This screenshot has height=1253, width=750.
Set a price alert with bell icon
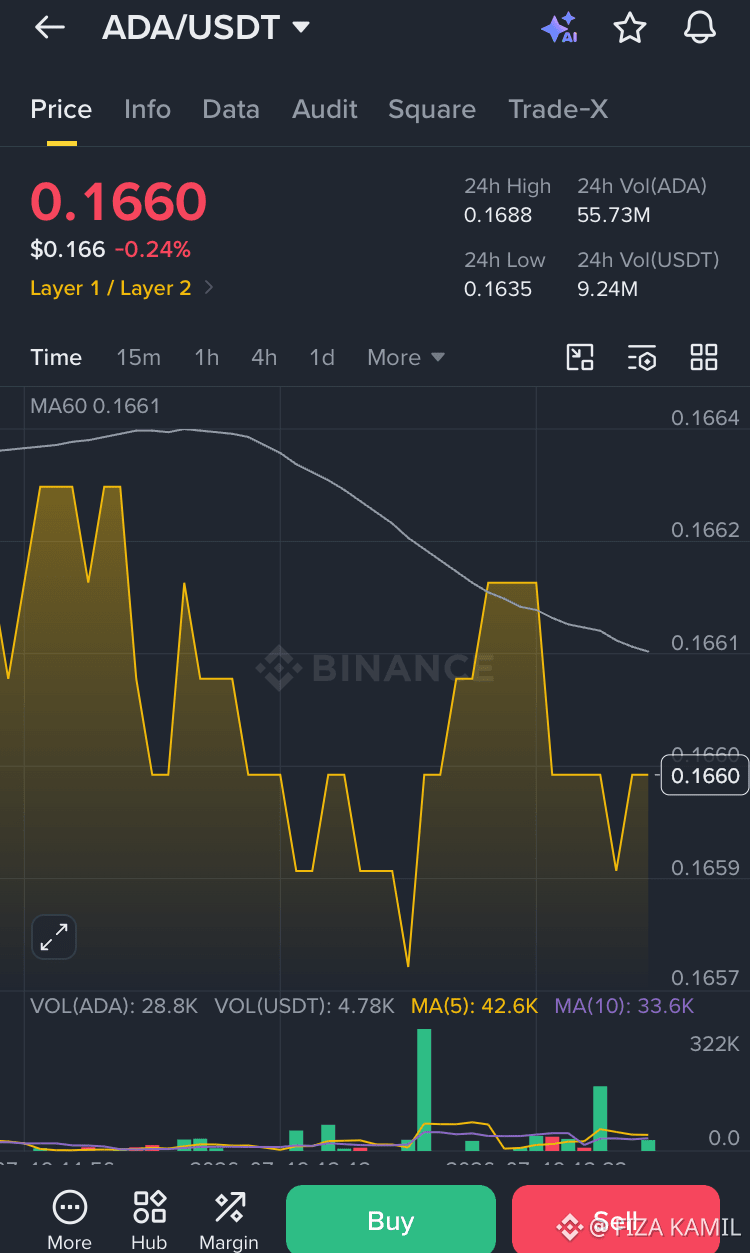point(700,28)
